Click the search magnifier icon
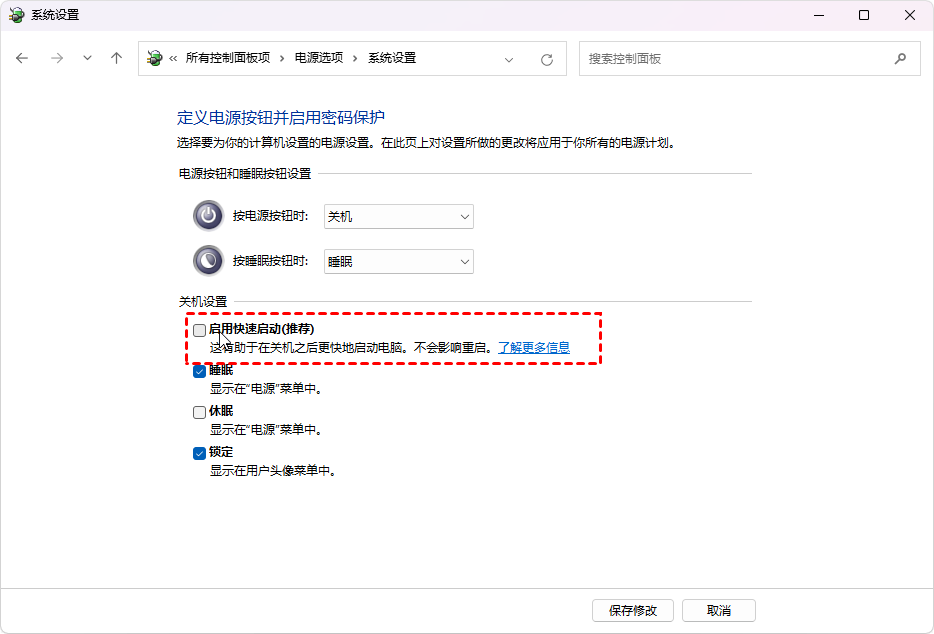934x634 pixels. (x=900, y=58)
